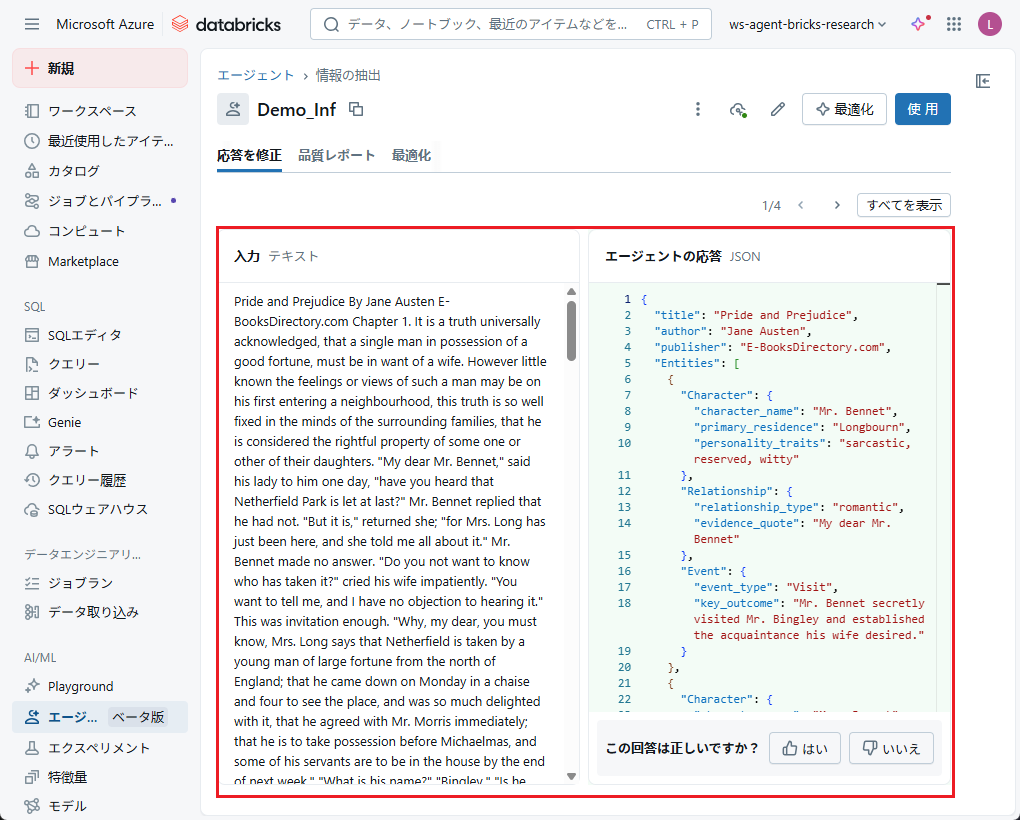Open the three-dot more options menu
The width and height of the screenshot is (1020, 820).
(x=698, y=109)
